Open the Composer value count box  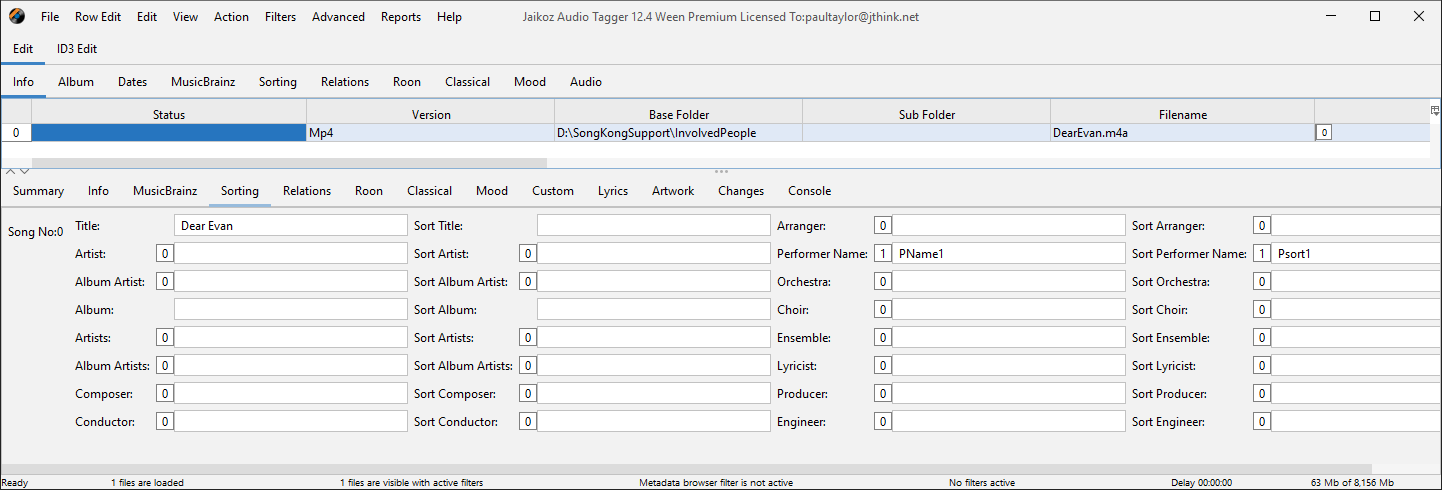[x=164, y=394]
